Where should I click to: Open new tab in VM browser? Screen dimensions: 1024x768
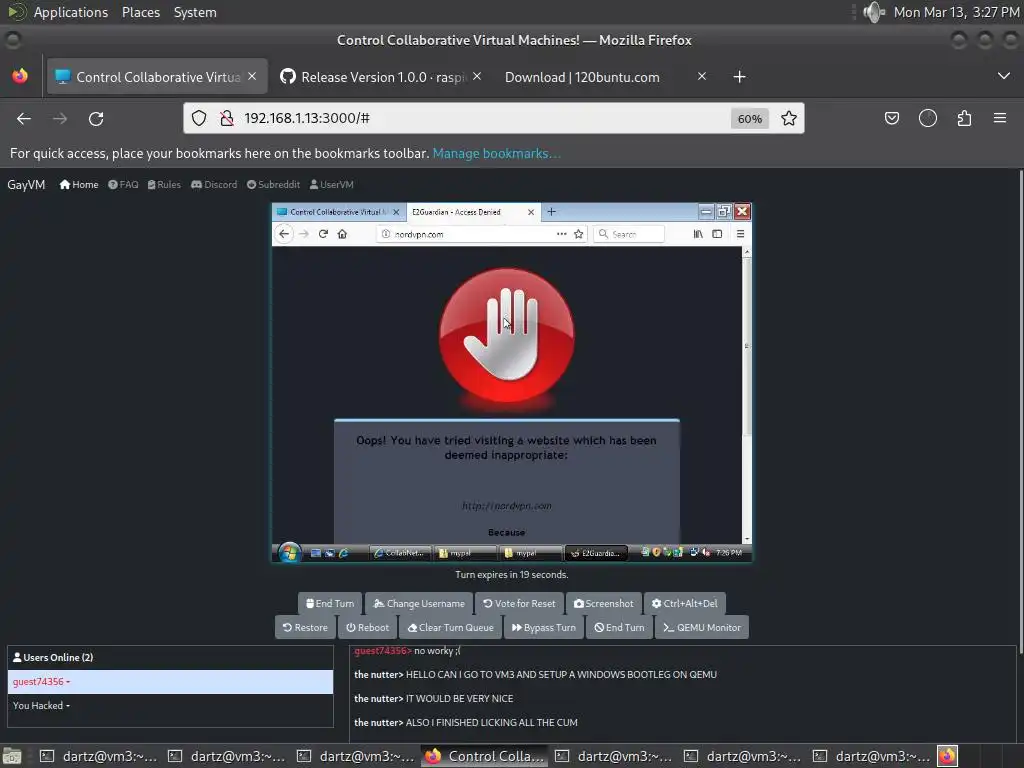coord(552,212)
